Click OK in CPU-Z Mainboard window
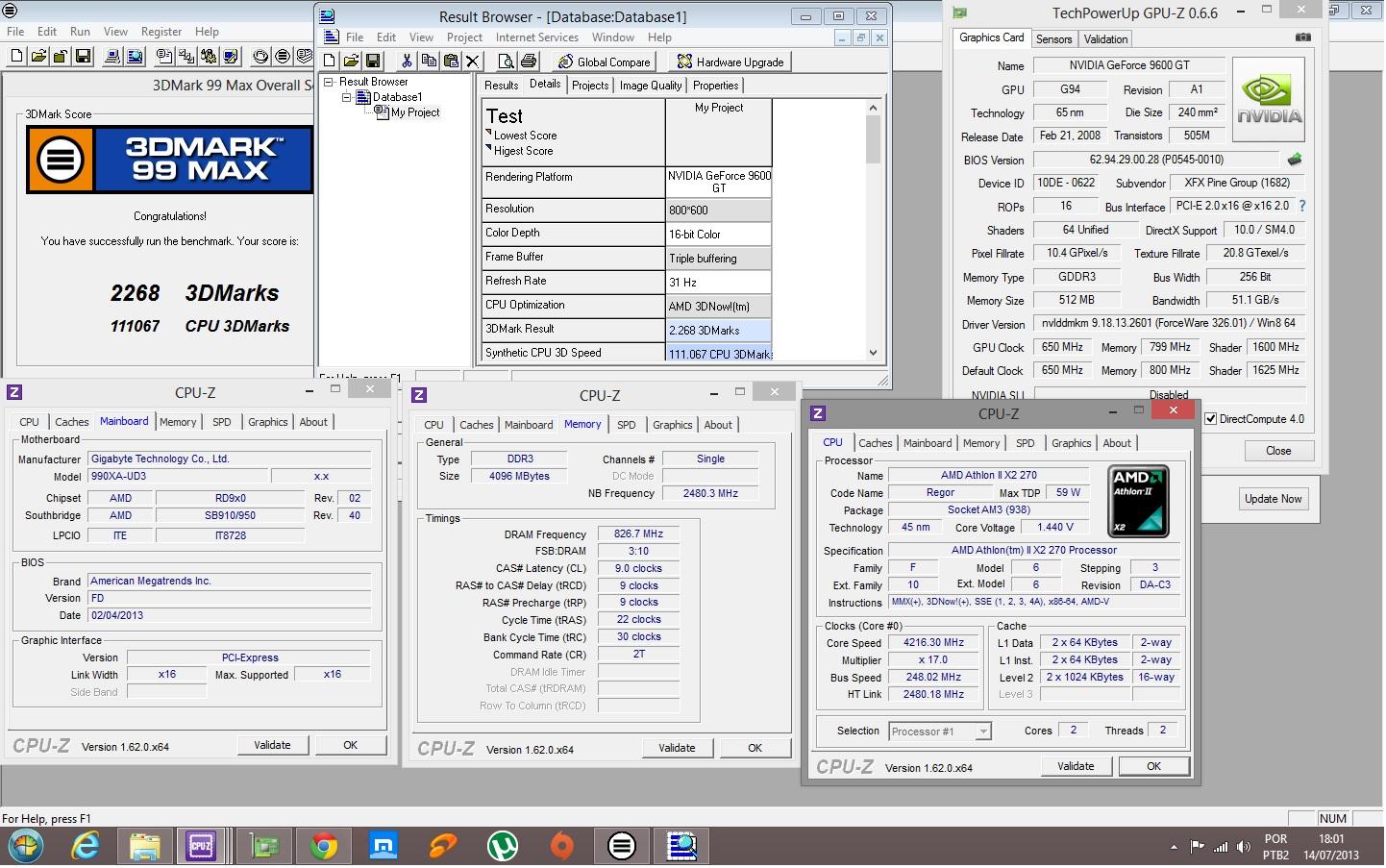Screen dimensions: 1386x868 [350, 745]
